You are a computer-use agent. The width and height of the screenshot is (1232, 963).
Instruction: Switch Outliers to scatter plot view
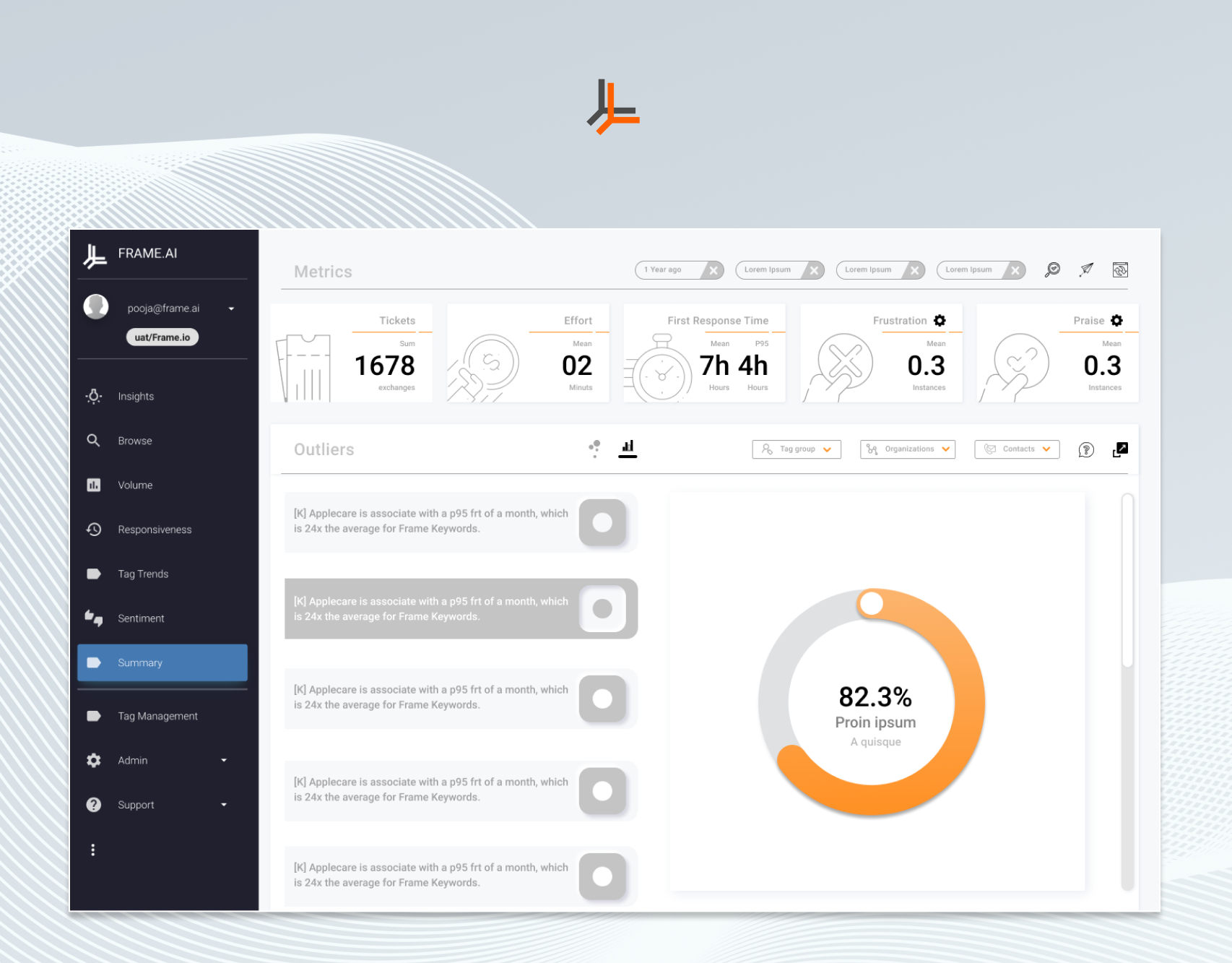[x=594, y=449]
